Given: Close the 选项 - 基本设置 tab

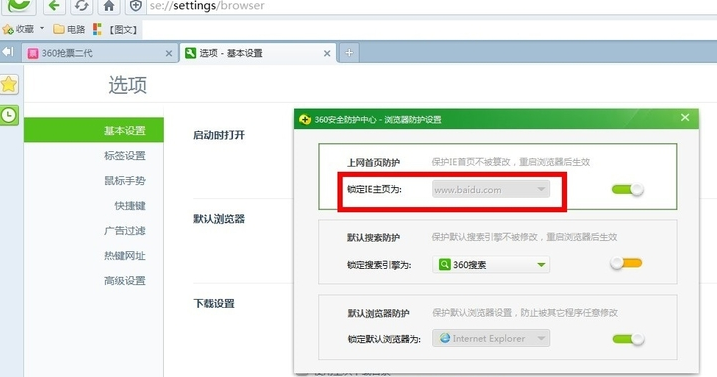Looking at the screenshot, I should 327,54.
